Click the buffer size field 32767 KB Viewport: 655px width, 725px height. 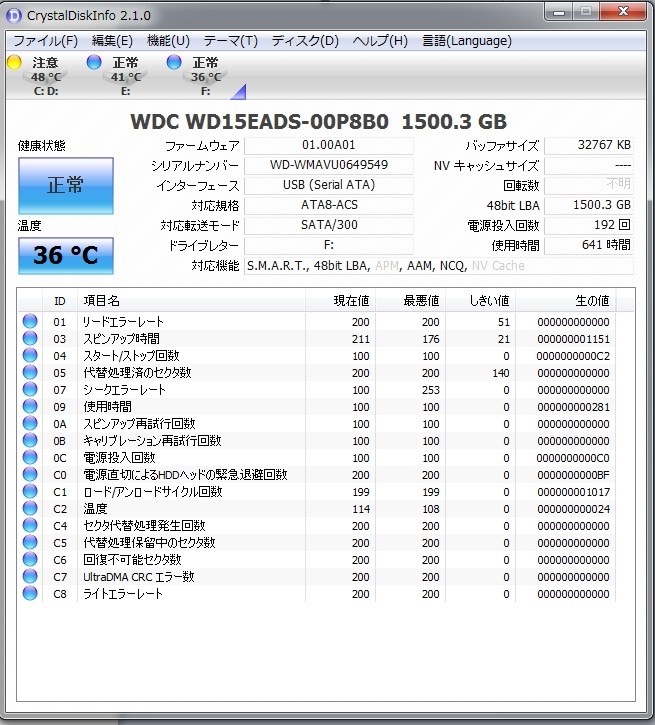click(588, 145)
